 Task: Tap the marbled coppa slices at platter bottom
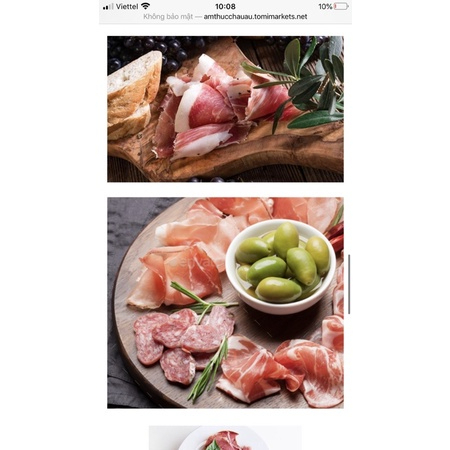pos(280,370)
